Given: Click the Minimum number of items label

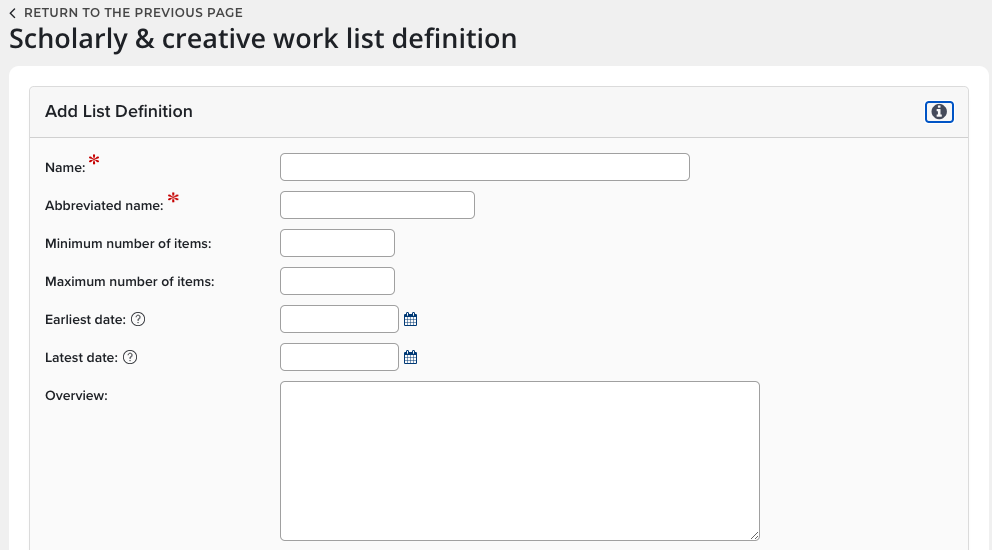Looking at the screenshot, I should point(128,244).
